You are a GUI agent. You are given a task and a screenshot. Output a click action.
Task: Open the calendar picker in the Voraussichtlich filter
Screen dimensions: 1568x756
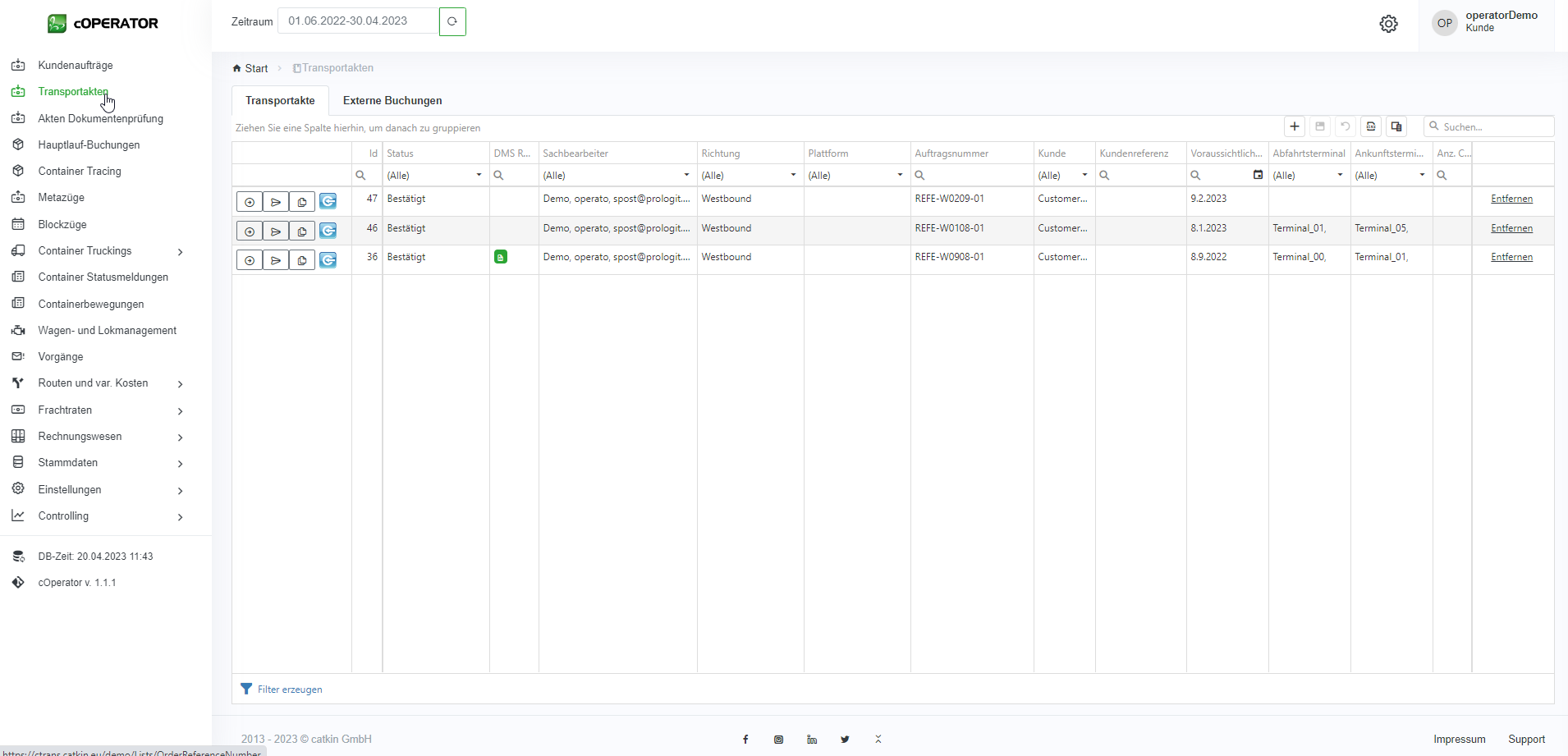point(1258,175)
